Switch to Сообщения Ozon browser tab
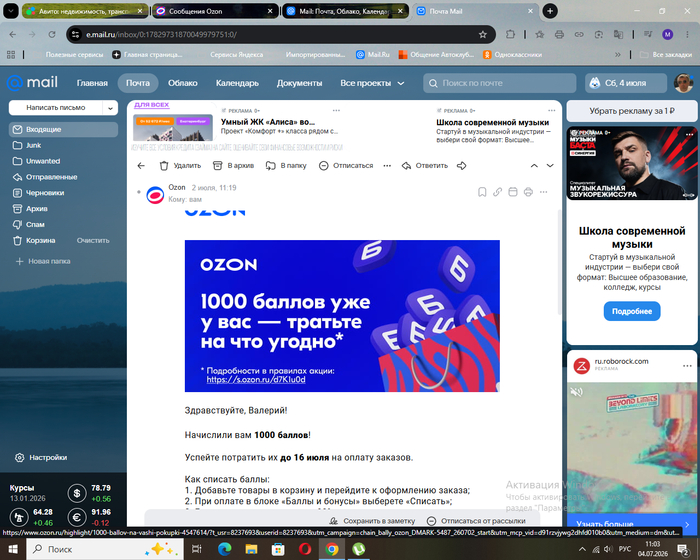700x560 pixels. point(216,11)
